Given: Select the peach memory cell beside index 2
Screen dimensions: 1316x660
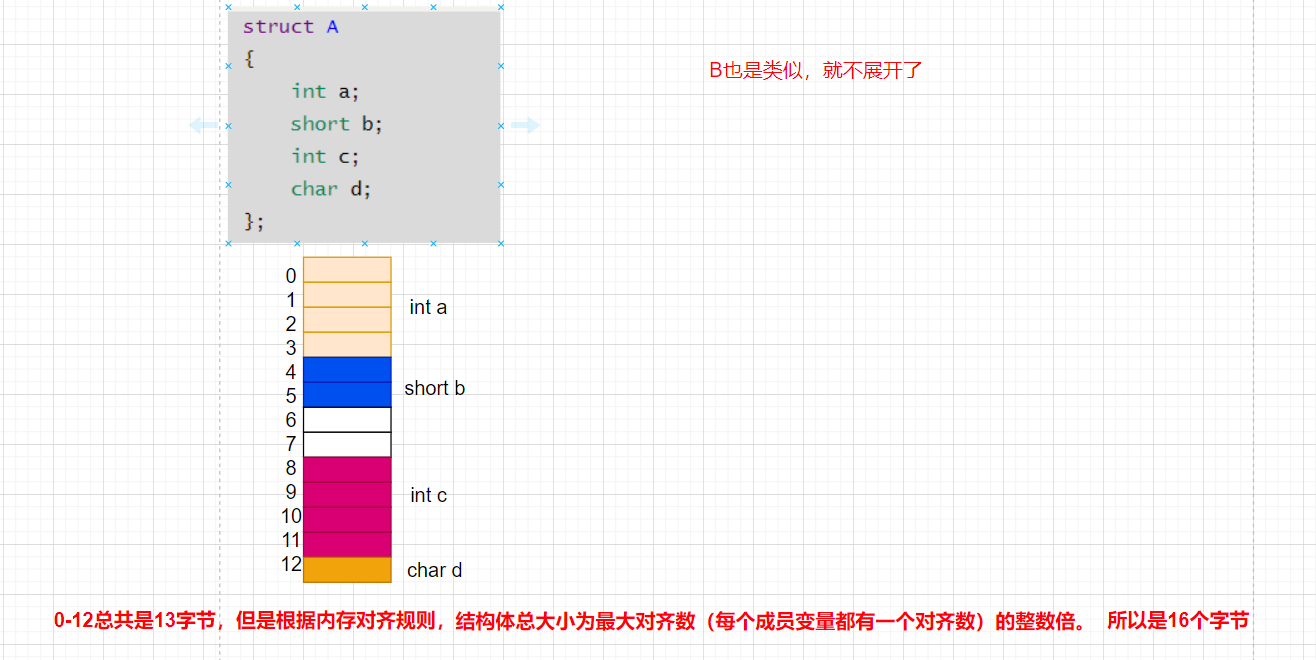Looking at the screenshot, I should [x=347, y=320].
